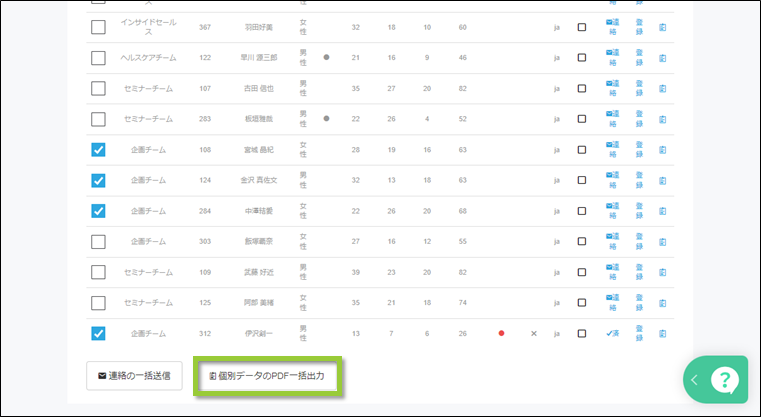The height and width of the screenshot is (417, 761).
Task: Check the left checkbox for 飯塚義宗
Action: [x=98, y=241]
